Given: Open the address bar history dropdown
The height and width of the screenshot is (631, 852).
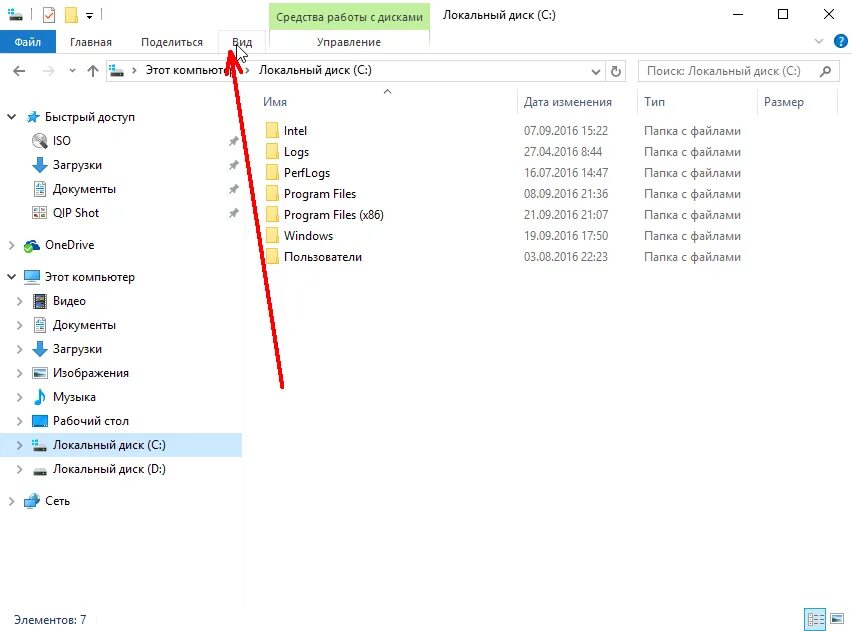Looking at the screenshot, I should (x=596, y=71).
